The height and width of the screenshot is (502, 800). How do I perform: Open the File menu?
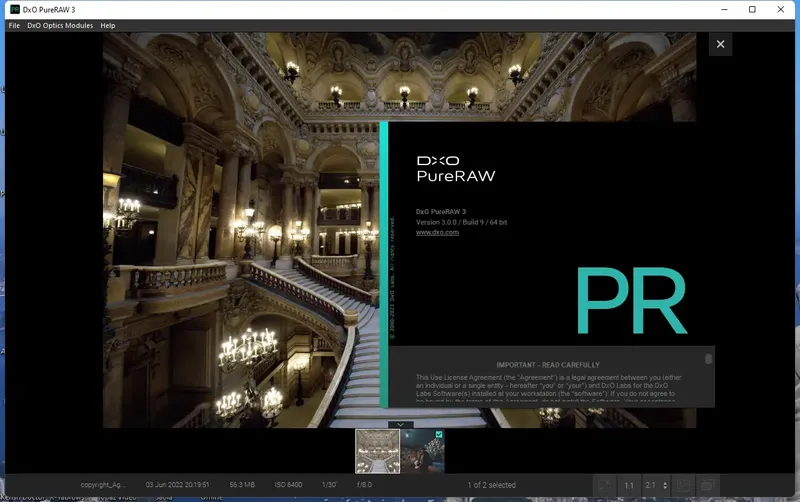(x=14, y=26)
